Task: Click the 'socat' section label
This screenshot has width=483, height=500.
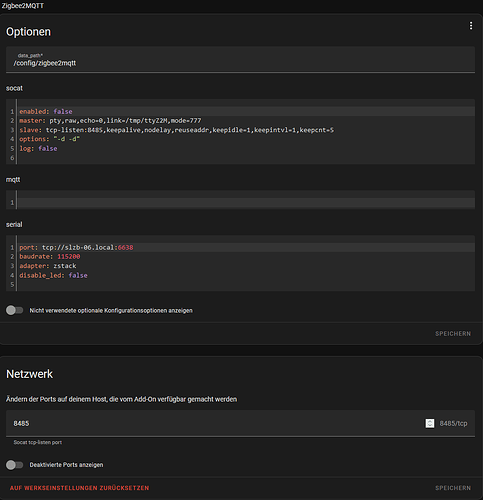Action: [x=14, y=88]
